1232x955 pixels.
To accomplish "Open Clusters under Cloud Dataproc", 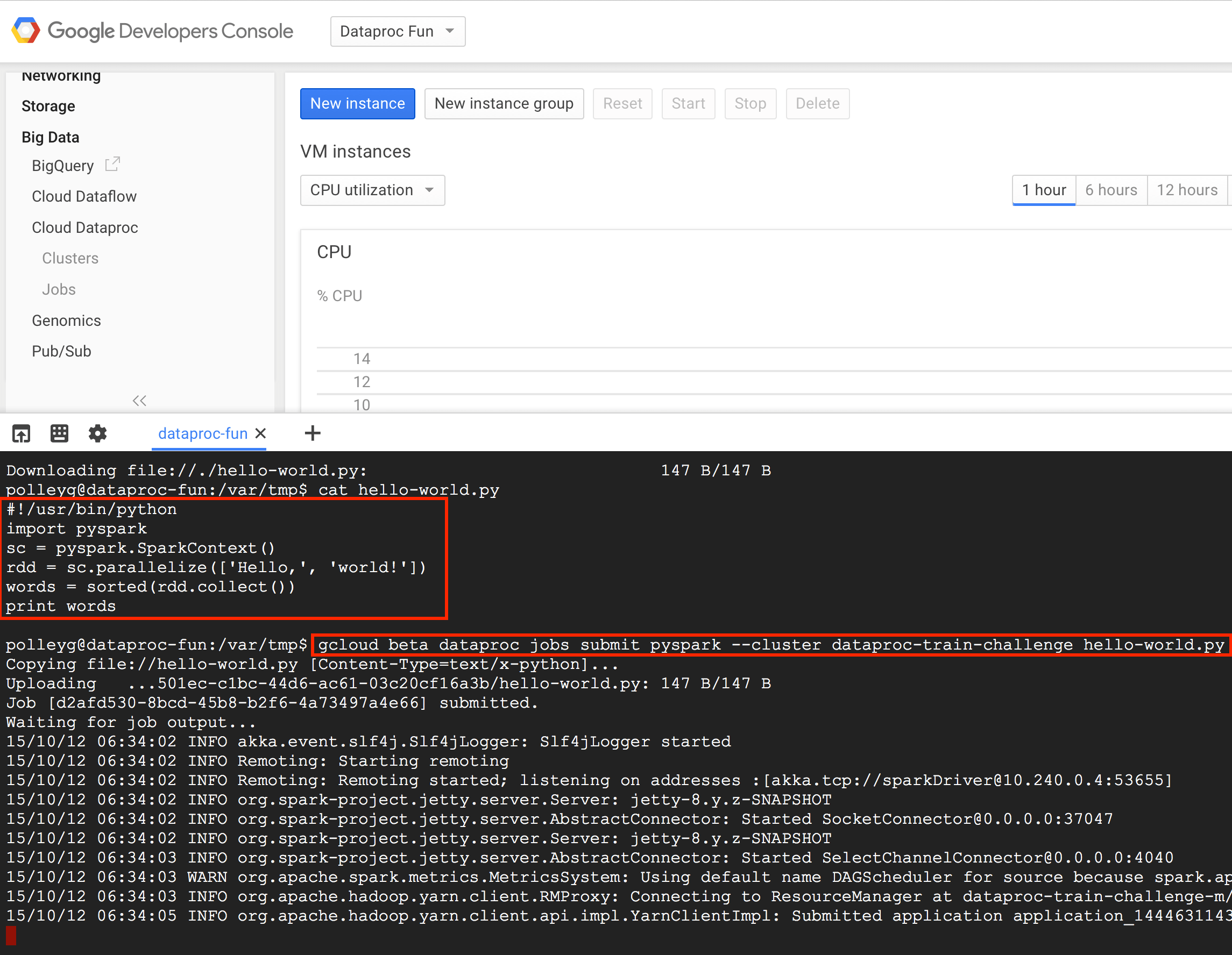I will (x=70, y=258).
